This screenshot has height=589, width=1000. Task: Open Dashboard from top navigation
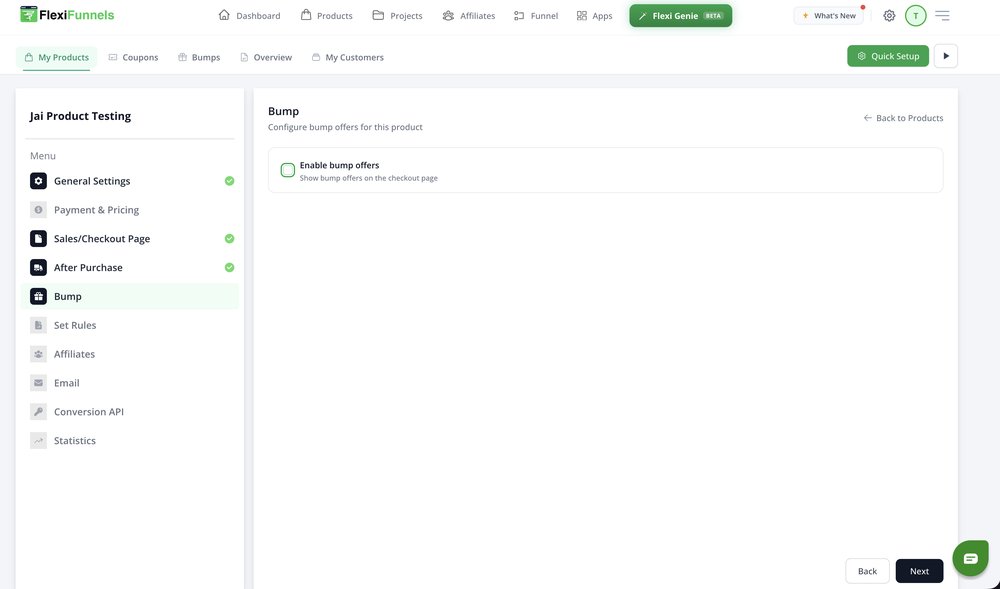[249, 15]
